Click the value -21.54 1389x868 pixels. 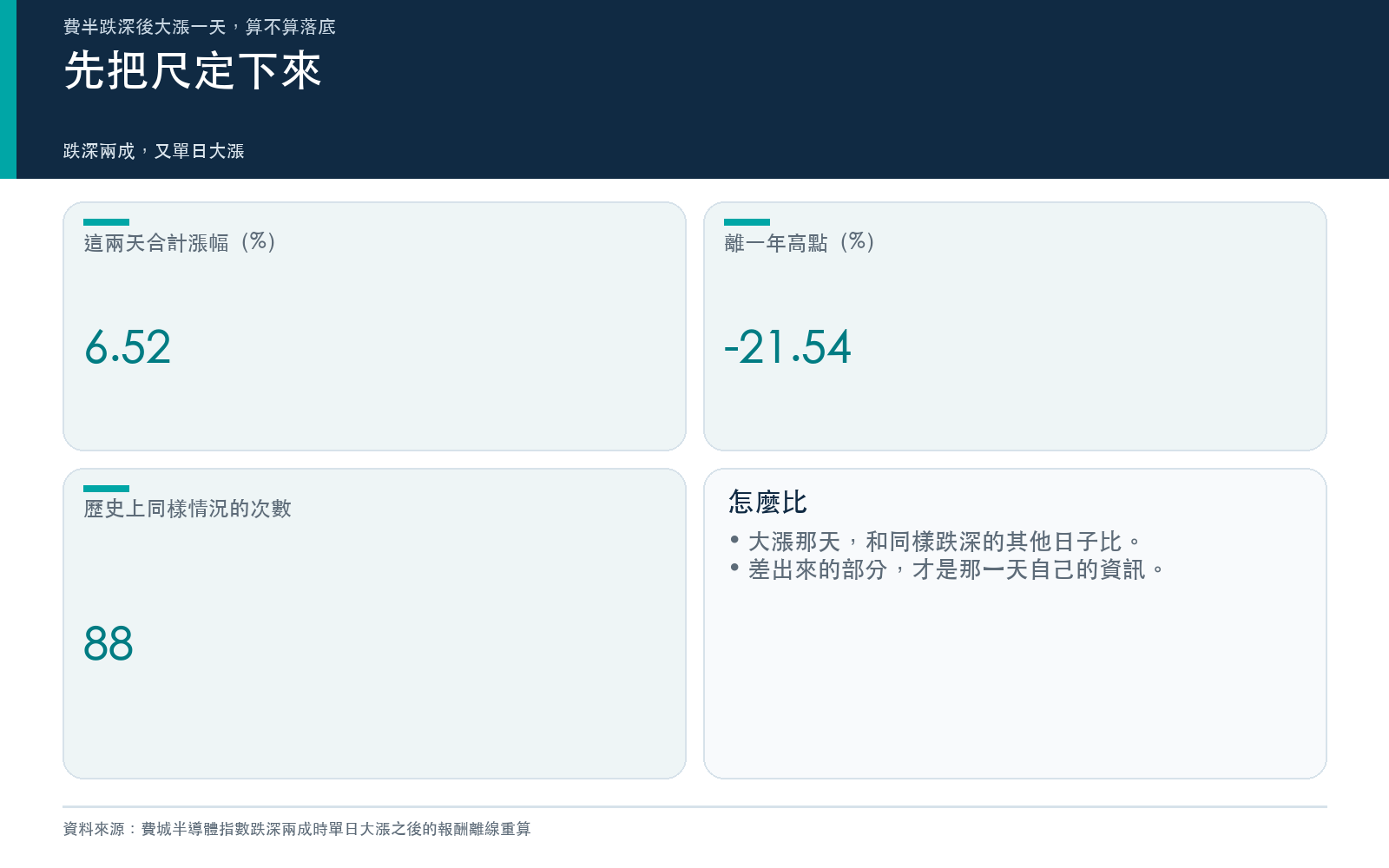click(787, 347)
